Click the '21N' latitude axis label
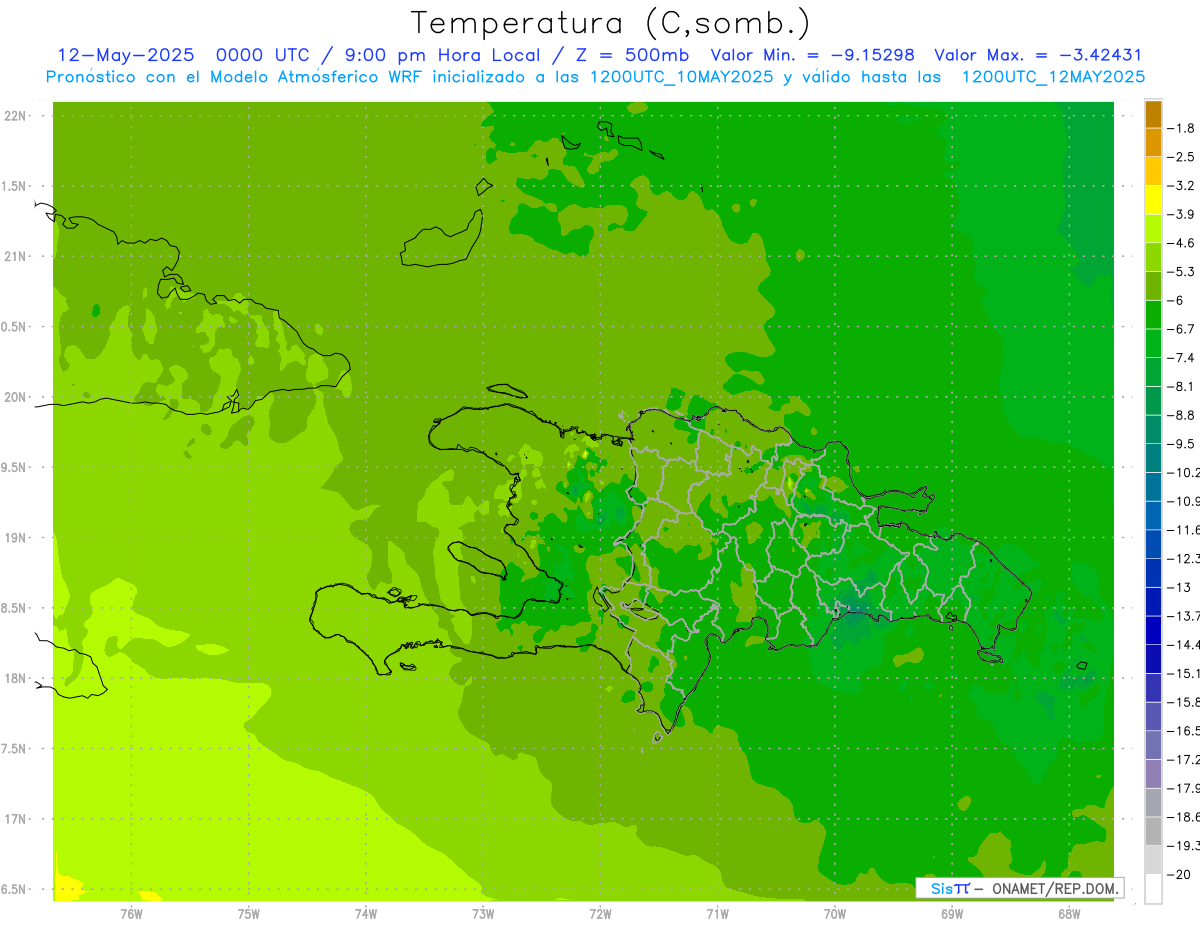1200x927 pixels. pos(14,256)
